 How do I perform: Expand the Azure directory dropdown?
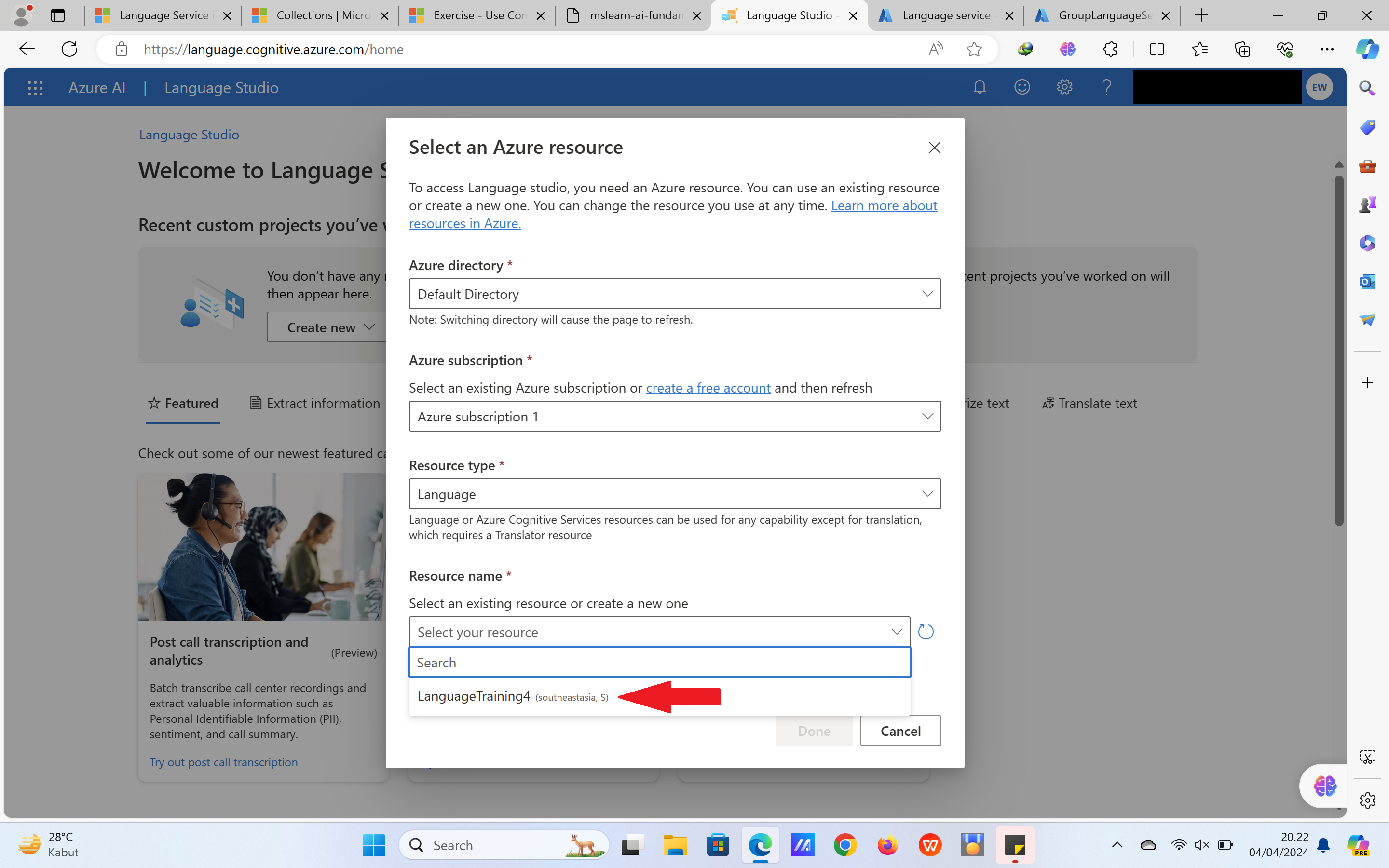click(674, 294)
